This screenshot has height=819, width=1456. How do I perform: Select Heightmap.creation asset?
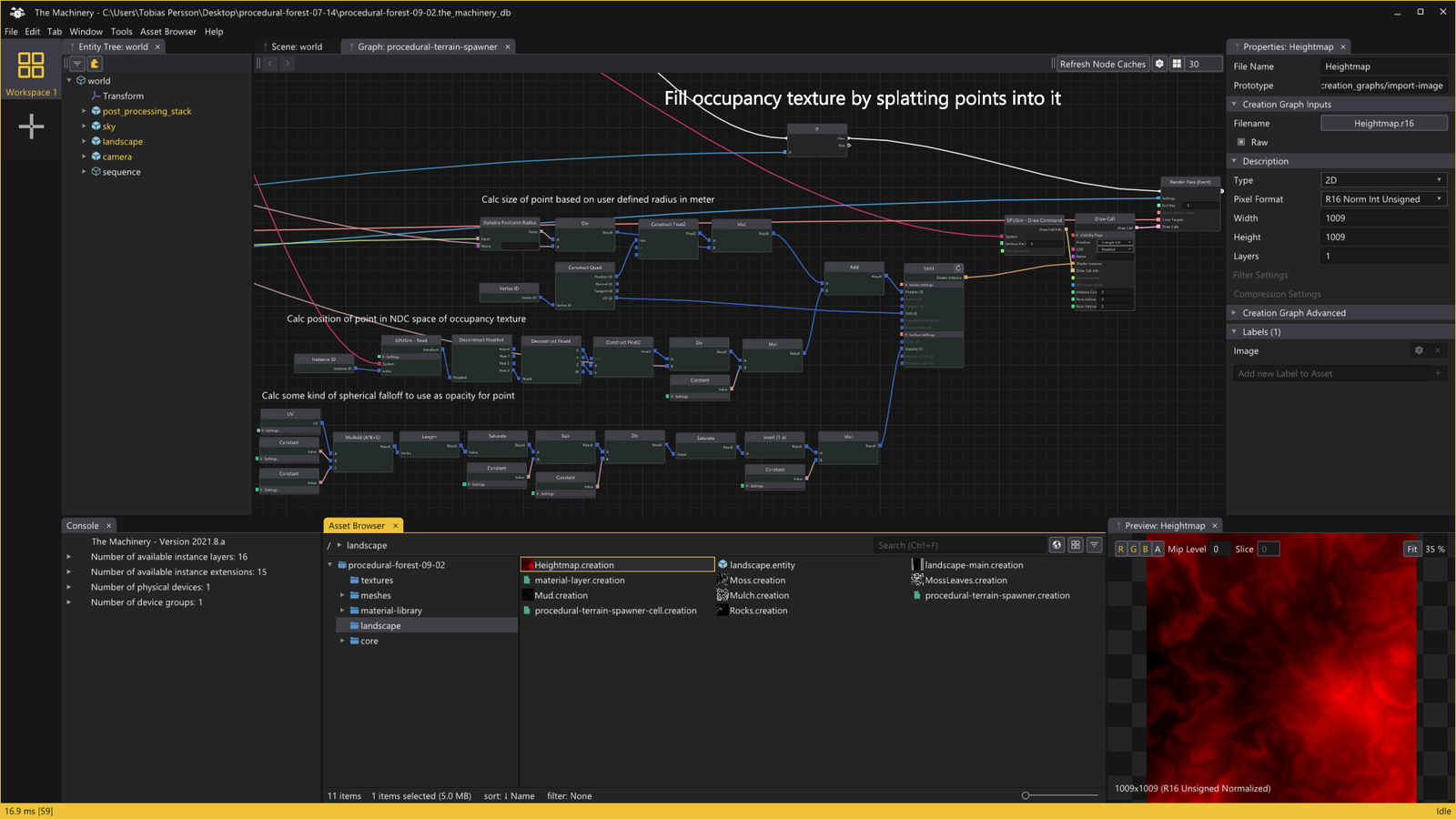point(617,565)
